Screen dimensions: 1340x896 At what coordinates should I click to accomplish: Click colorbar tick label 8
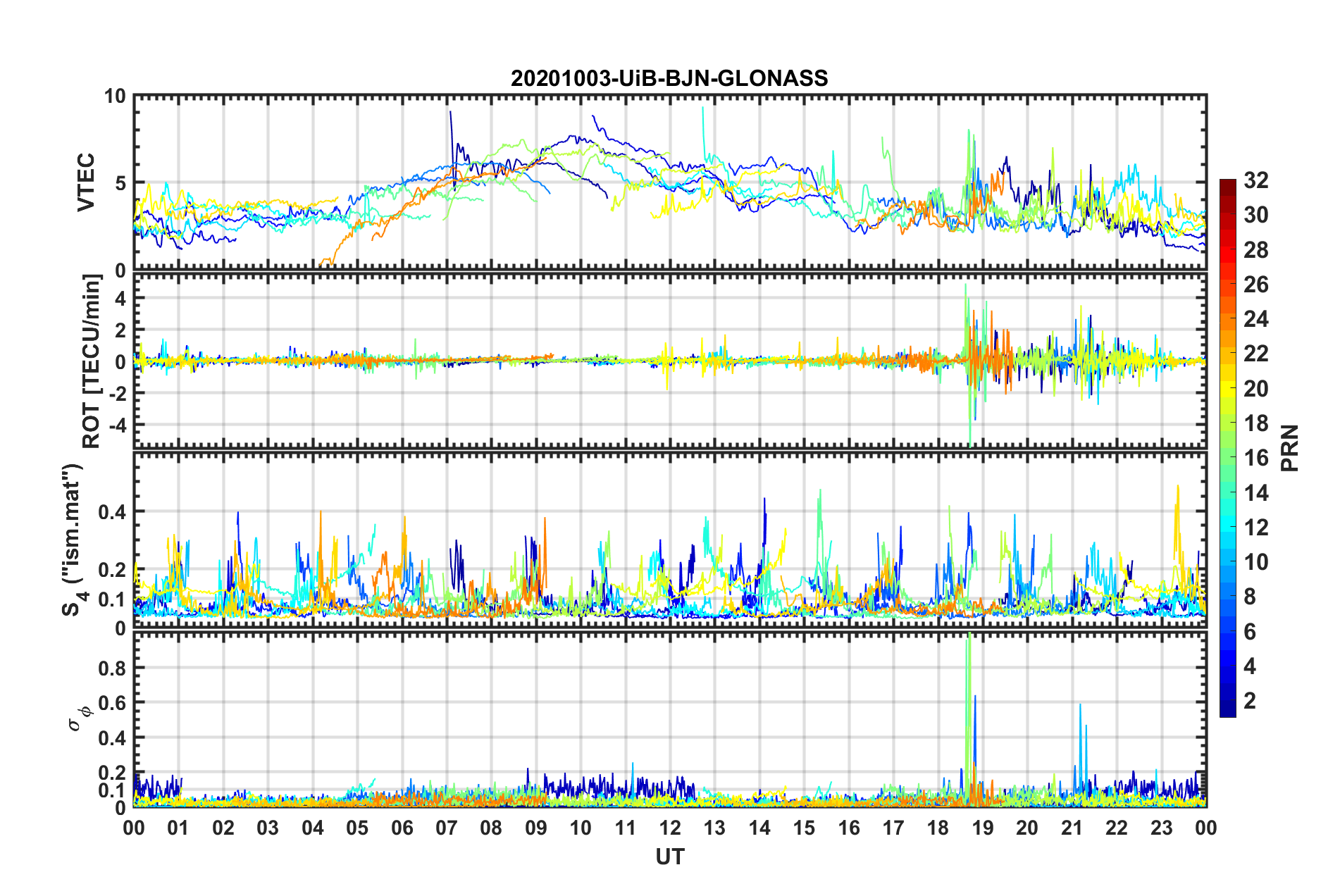(x=1250, y=597)
